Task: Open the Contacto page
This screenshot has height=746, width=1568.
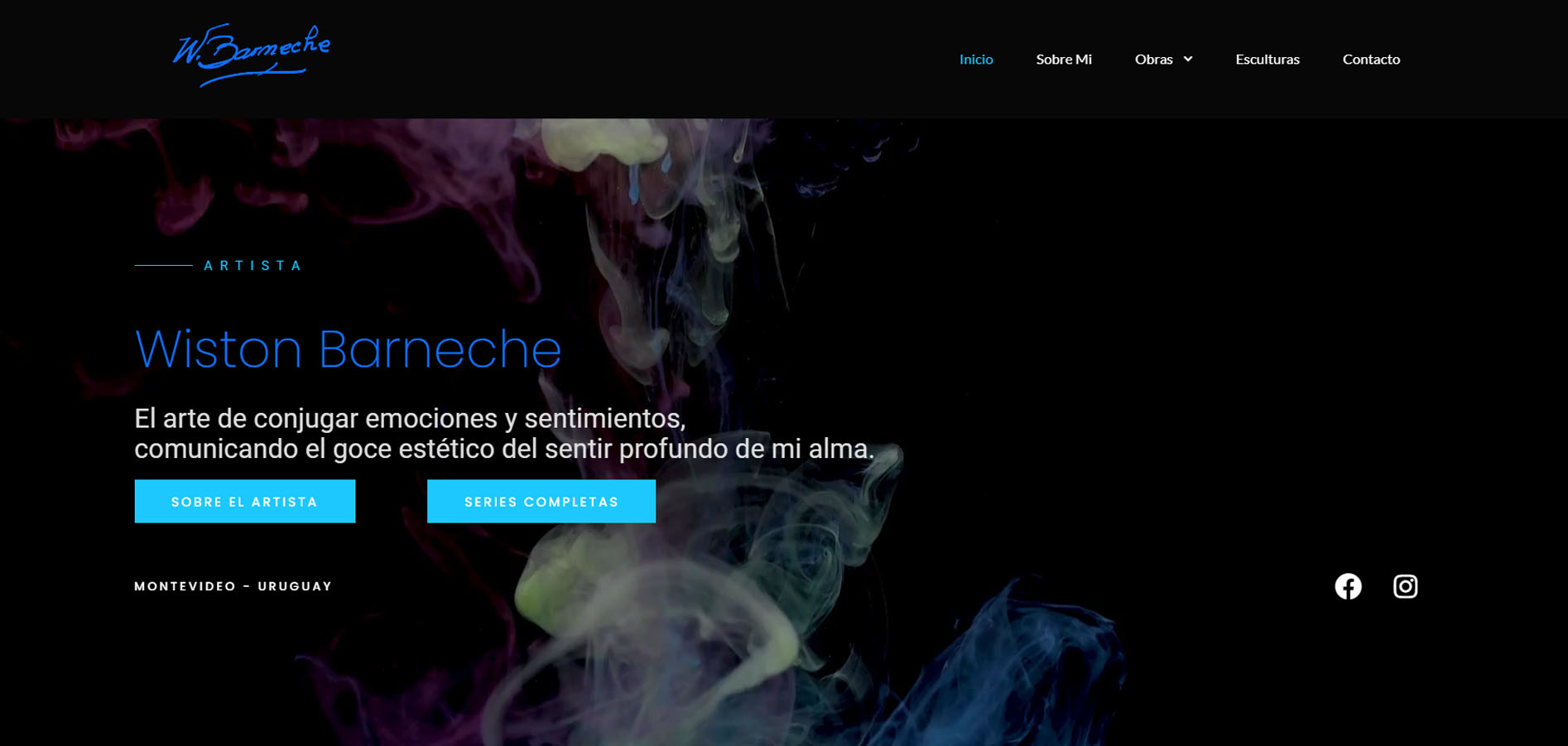Action: point(1371,59)
